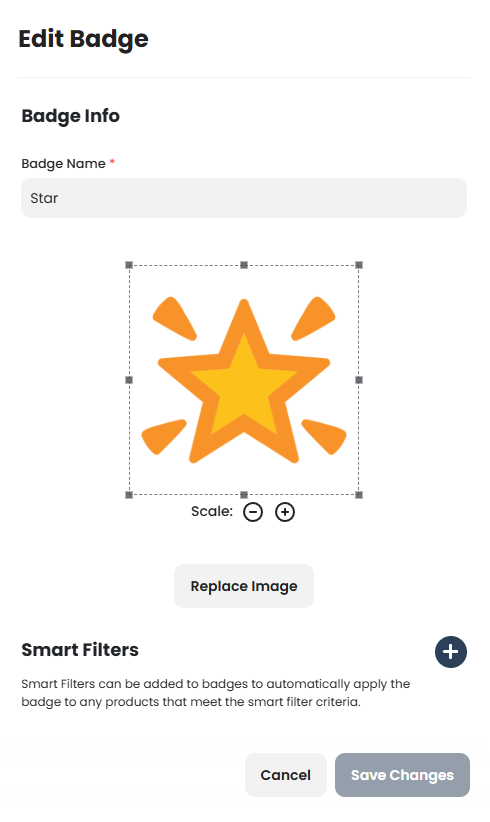Viewport: 490px width, 822px height.
Task: Select the top-left crop handle
Action: tap(129, 265)
